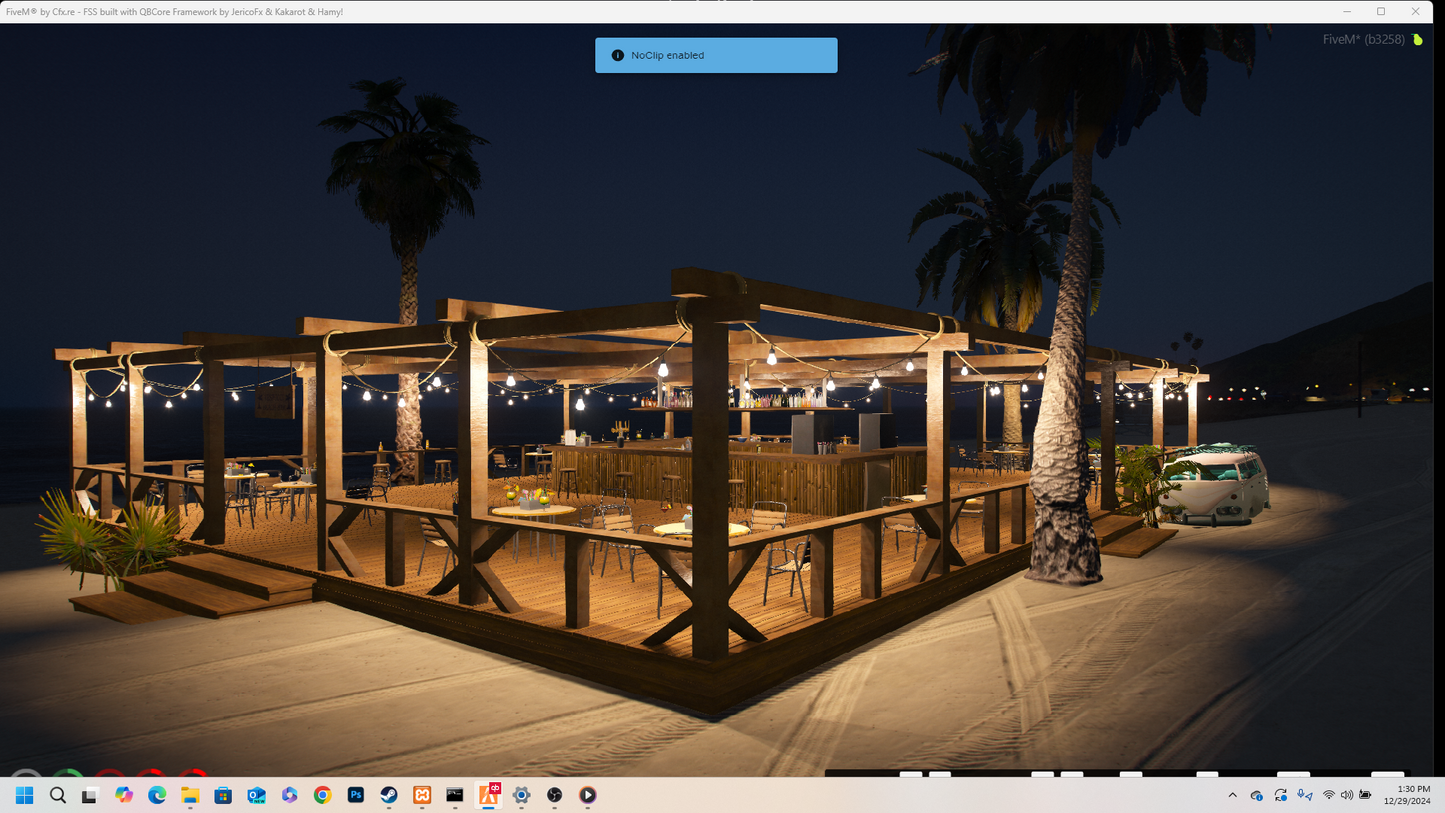Image resolution: width=1445 pixels, height=813 pixels.
Task: Open File Explorer from the taskbar
Action: [190, 795]
